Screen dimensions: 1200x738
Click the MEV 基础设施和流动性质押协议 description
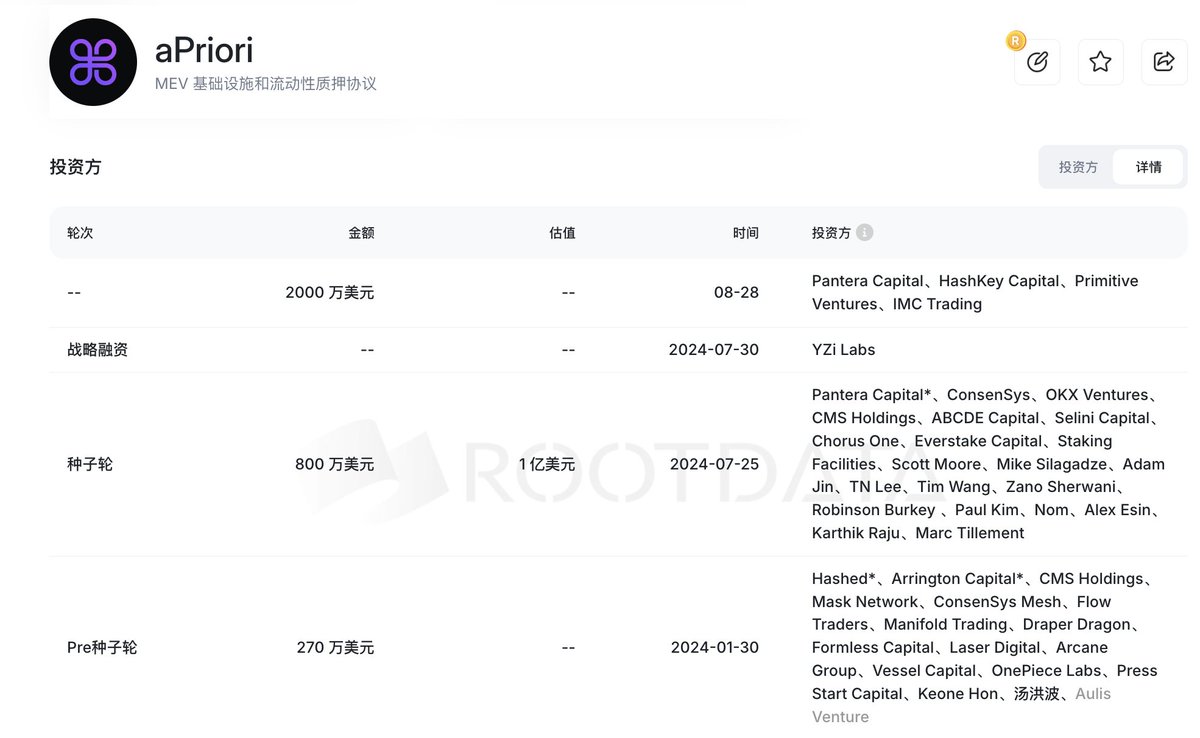coord(266,84)
